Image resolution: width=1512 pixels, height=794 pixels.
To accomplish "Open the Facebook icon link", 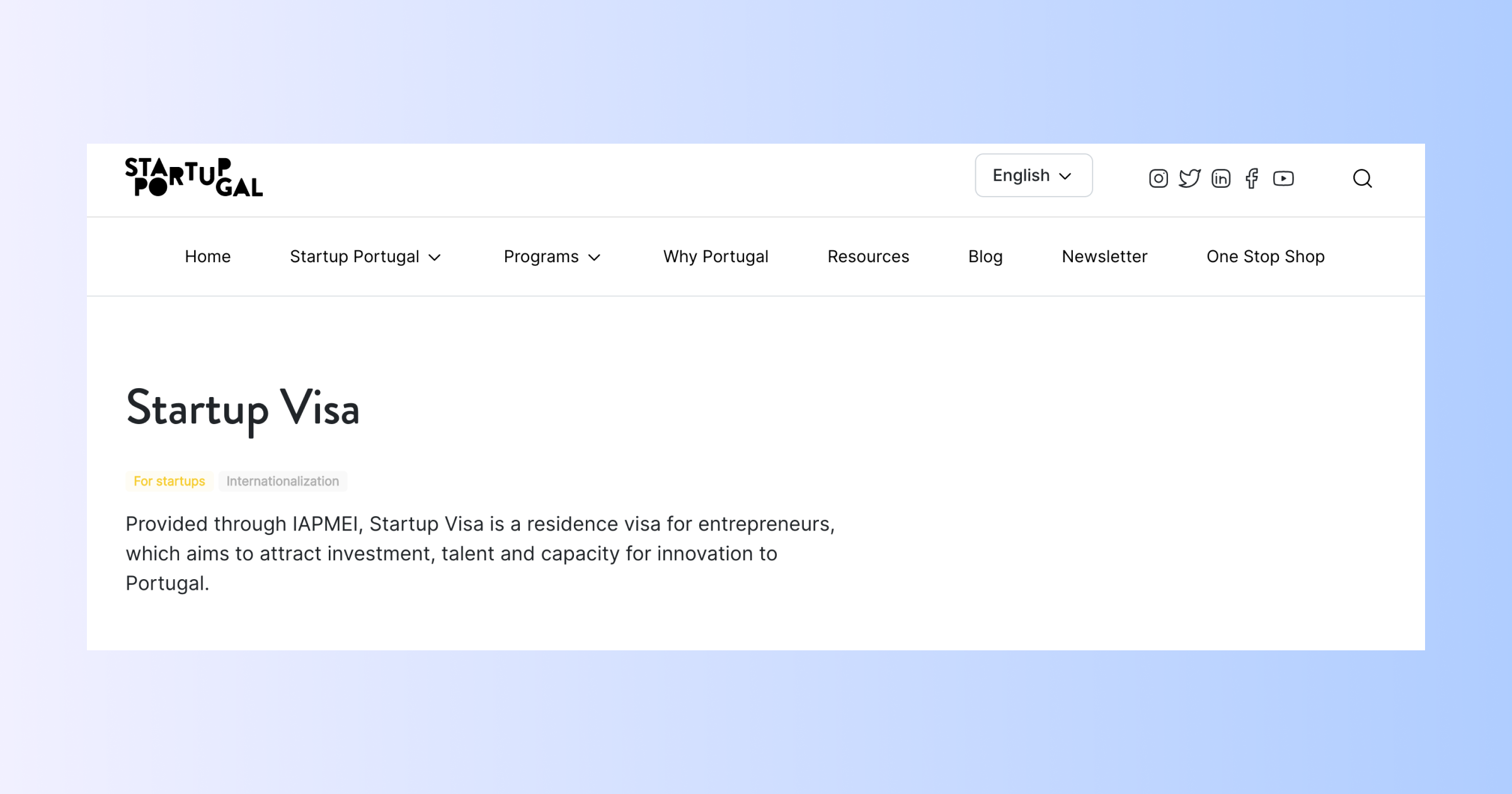I will [x=1252, y=179].
